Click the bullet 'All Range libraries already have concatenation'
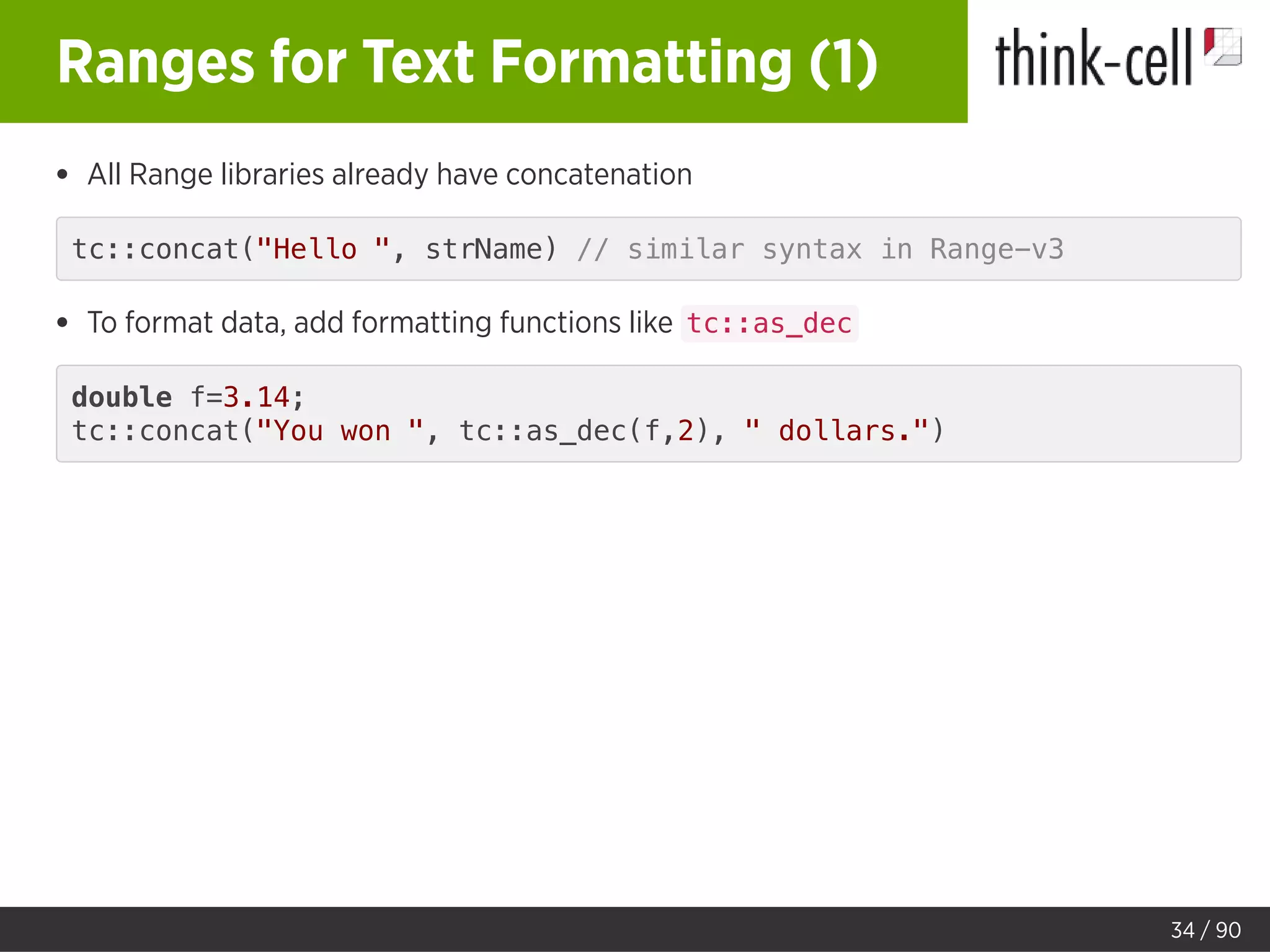 click(389, 174)
